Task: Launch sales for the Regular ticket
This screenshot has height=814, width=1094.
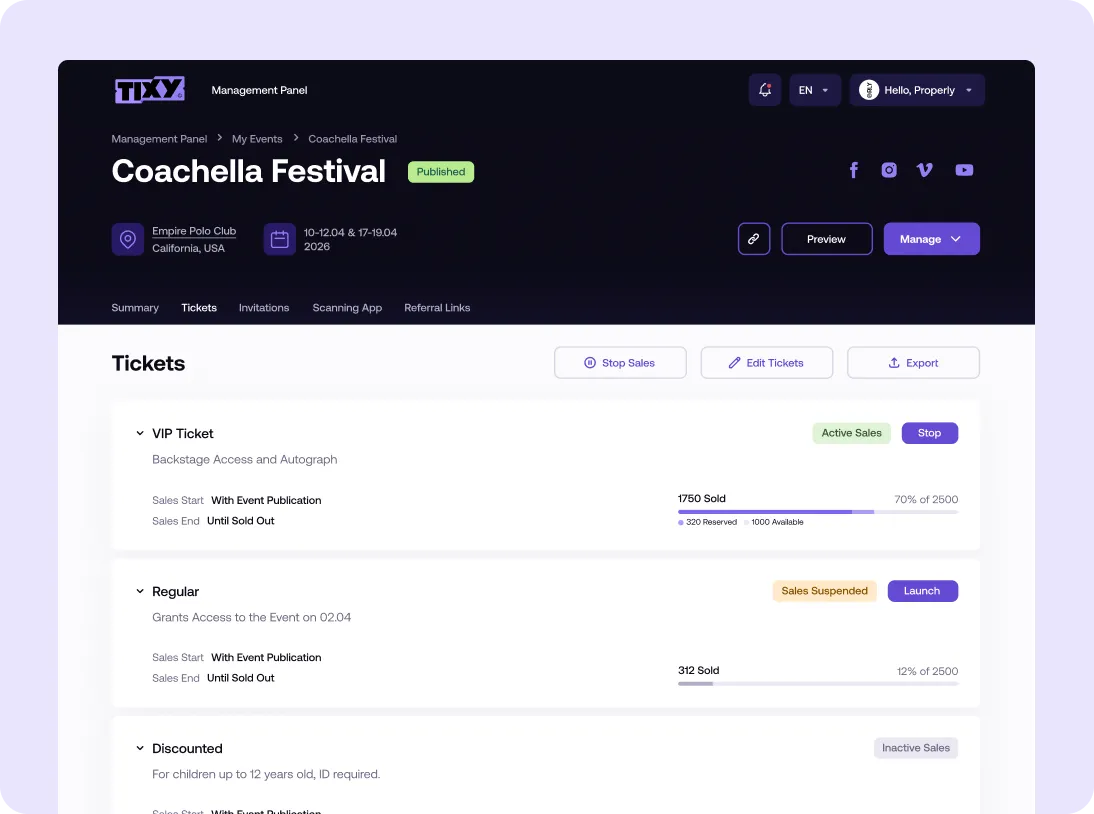Action: point(922,591)
